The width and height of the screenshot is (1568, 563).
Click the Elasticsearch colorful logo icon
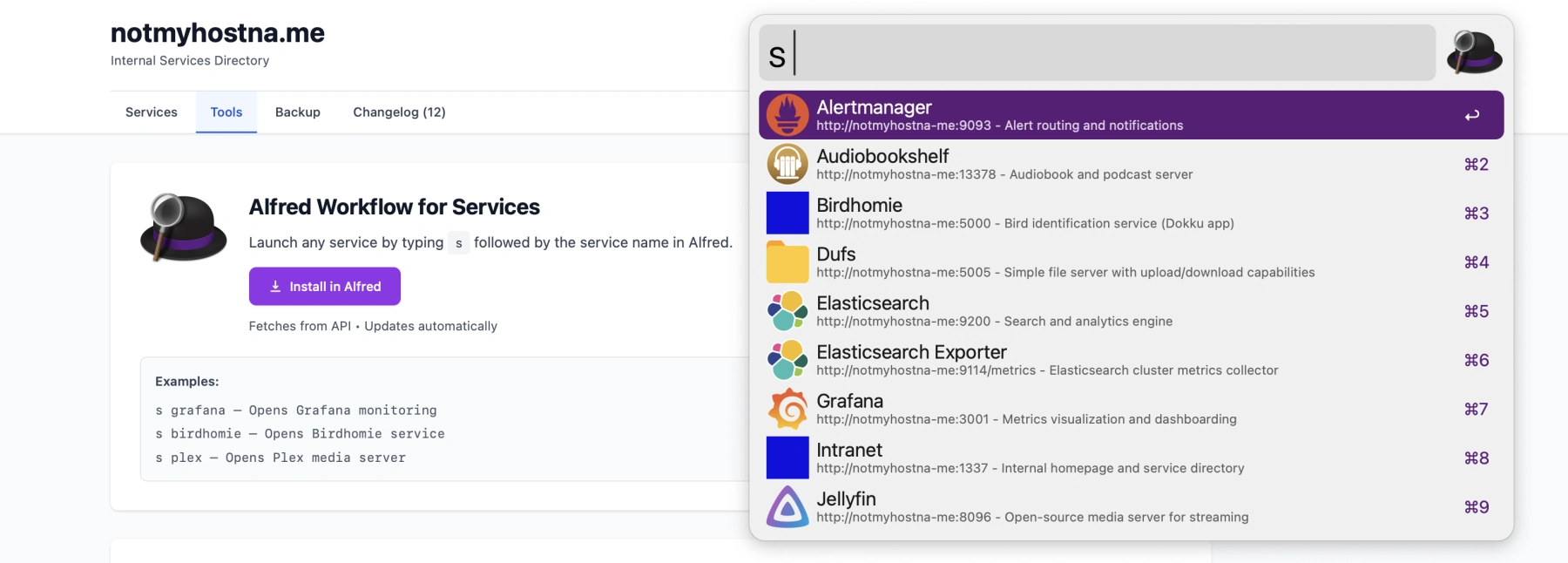787,311
